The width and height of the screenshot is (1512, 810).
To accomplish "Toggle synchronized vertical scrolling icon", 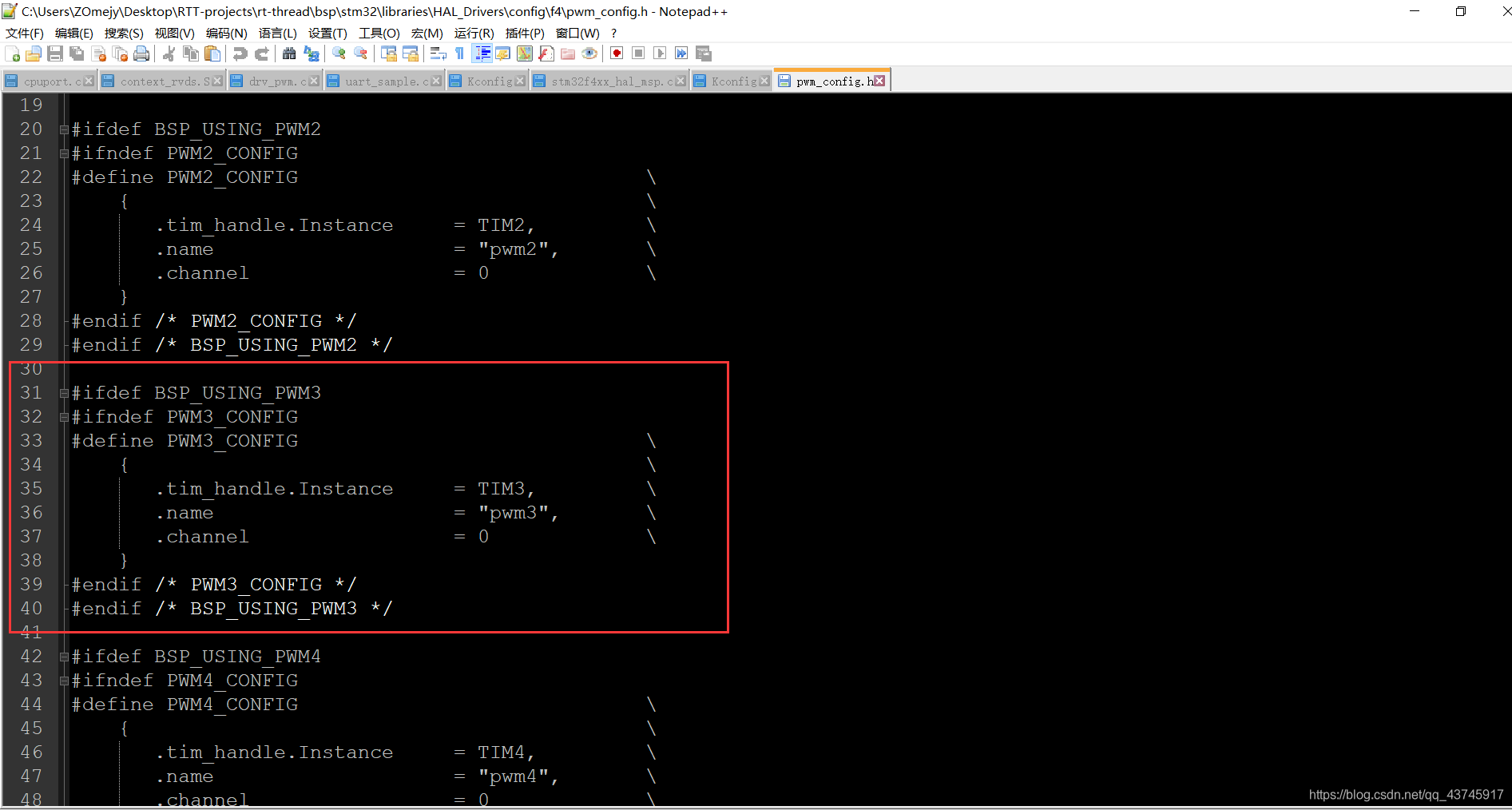I will 389,54.
